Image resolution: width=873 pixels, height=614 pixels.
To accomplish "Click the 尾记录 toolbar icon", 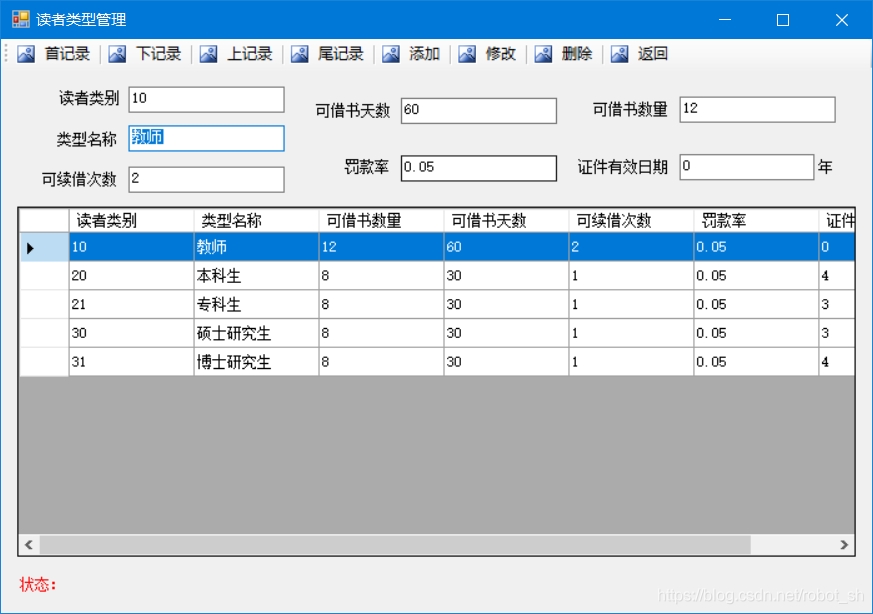I will click(300, 54).
